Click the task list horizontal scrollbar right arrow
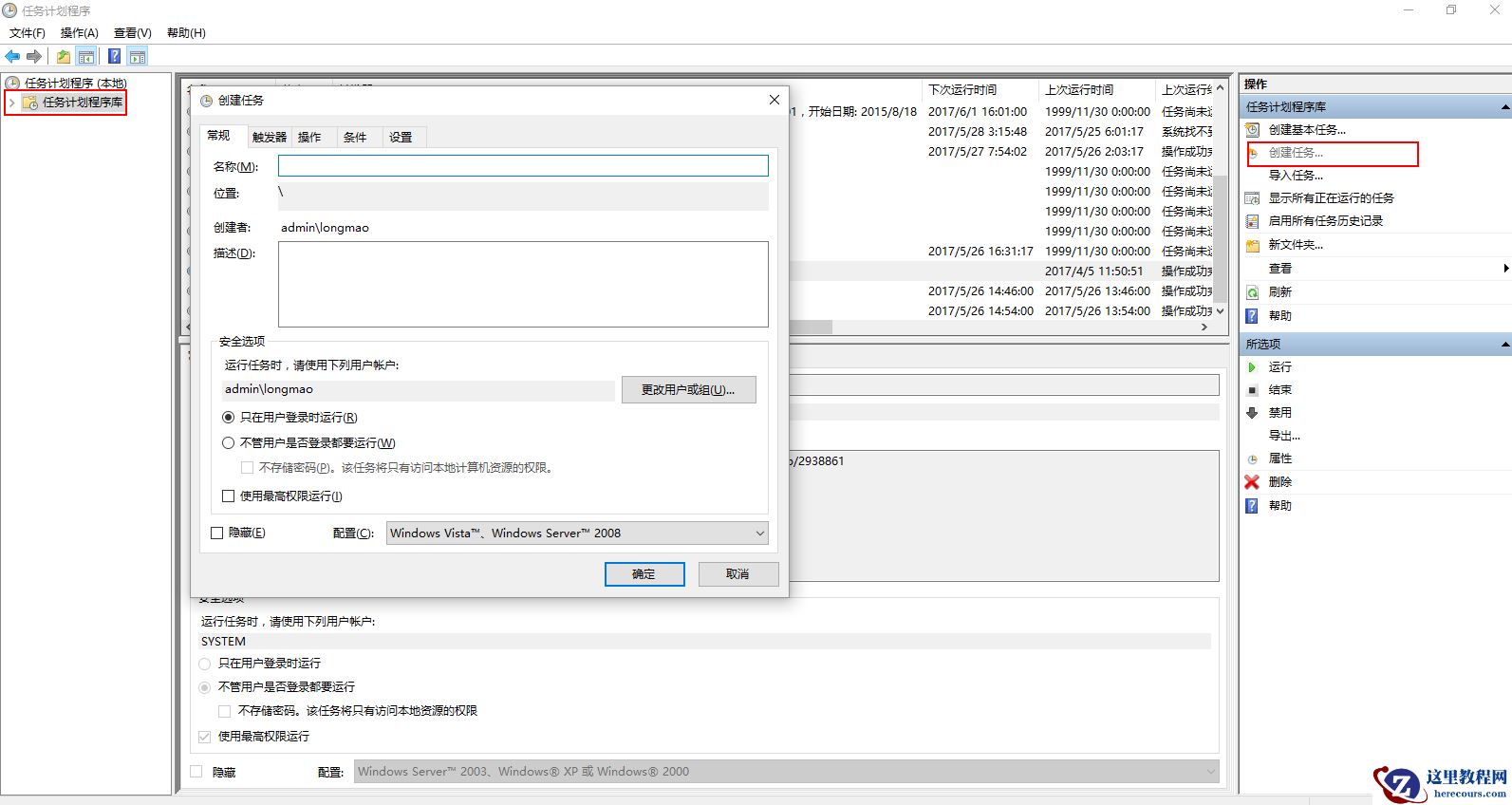 (1204, 327)
